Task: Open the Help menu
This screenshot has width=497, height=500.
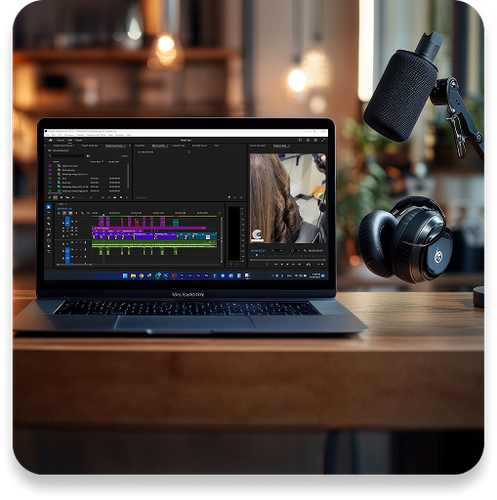Action: point(129,135)
